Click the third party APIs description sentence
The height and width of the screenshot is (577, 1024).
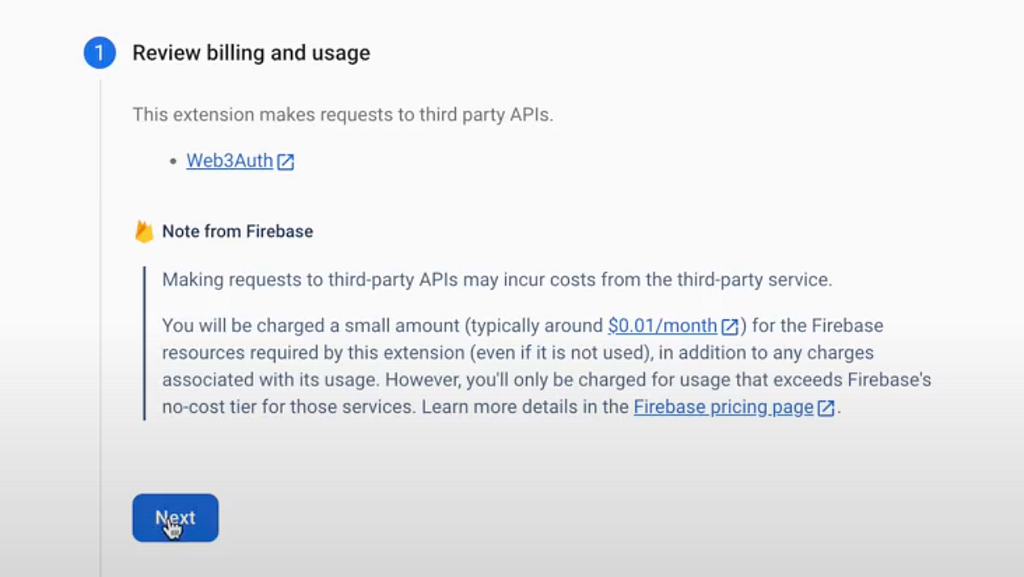(343, 114)
